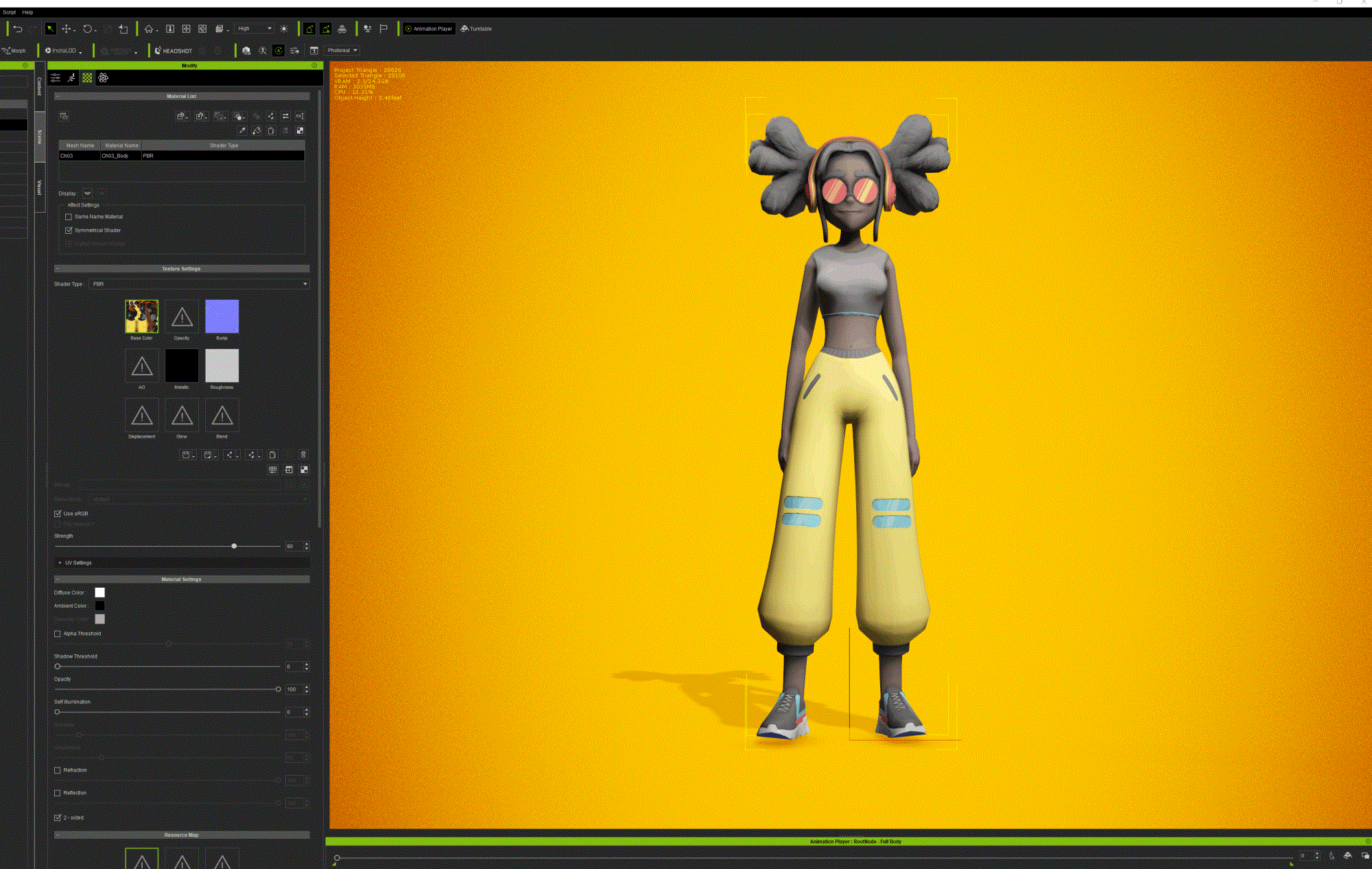Image resolution: width=1372 pixels, height=869 pixels.
Task: Select the Roughness texture slot
Action: (222, 366)
